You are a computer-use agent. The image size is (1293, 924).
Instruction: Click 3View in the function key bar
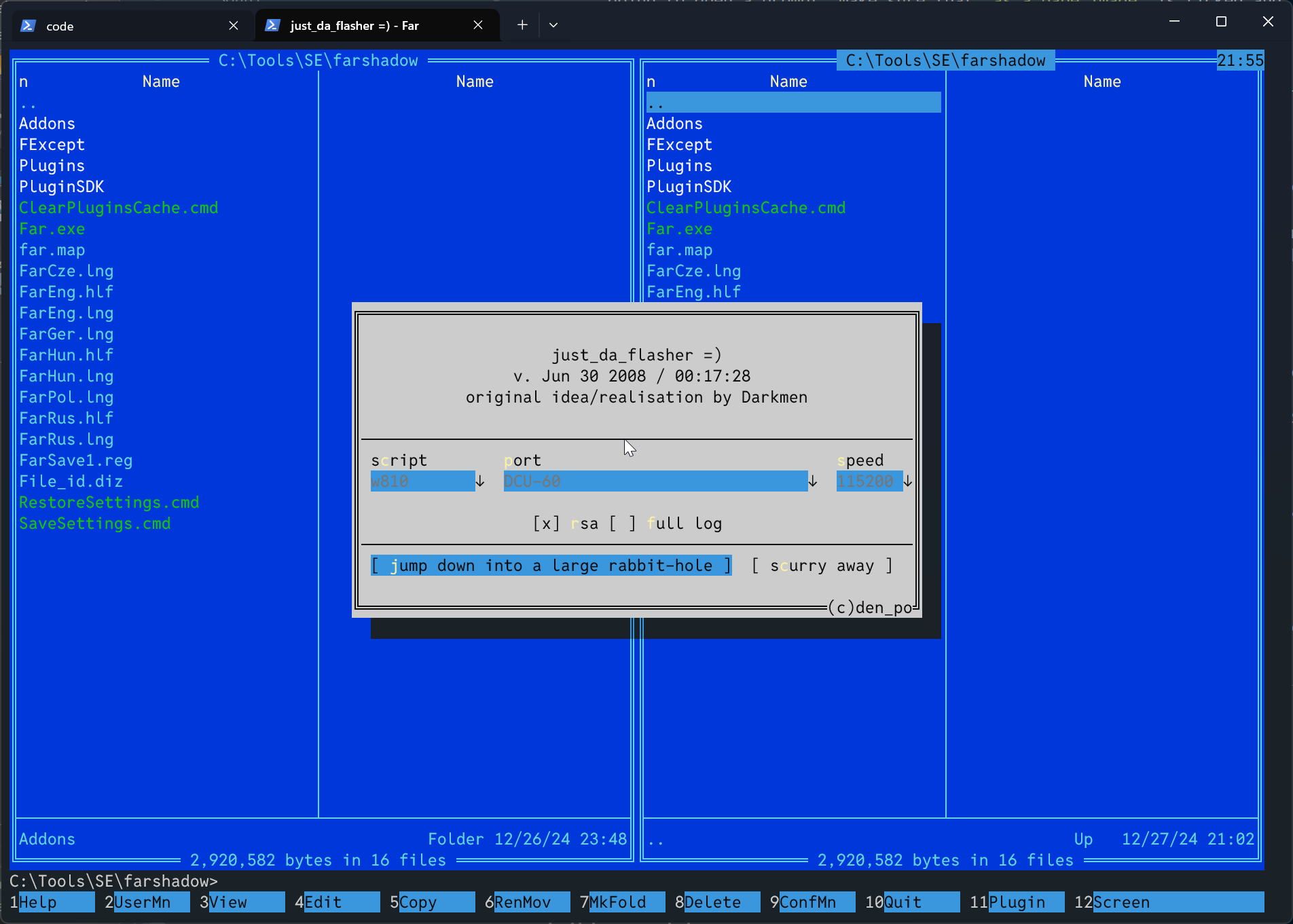pyautogui.click(x=242, y=902)
